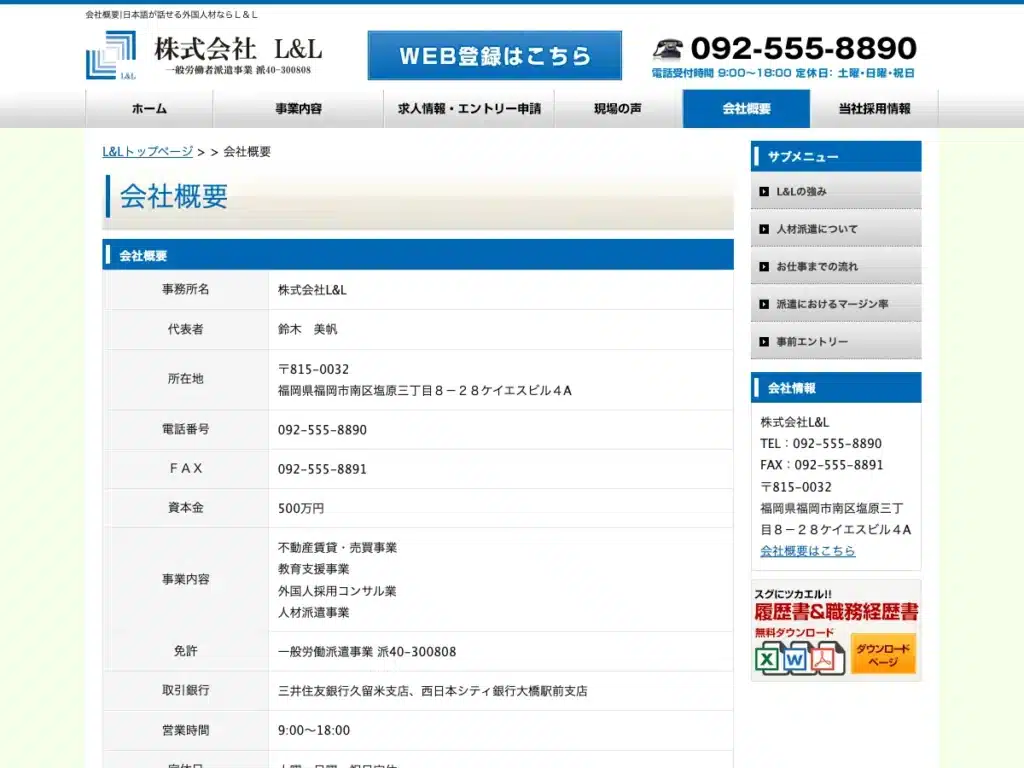Click the Word file icon in resume banner
The image size is (1024, 768).
[x=795, y=659]
